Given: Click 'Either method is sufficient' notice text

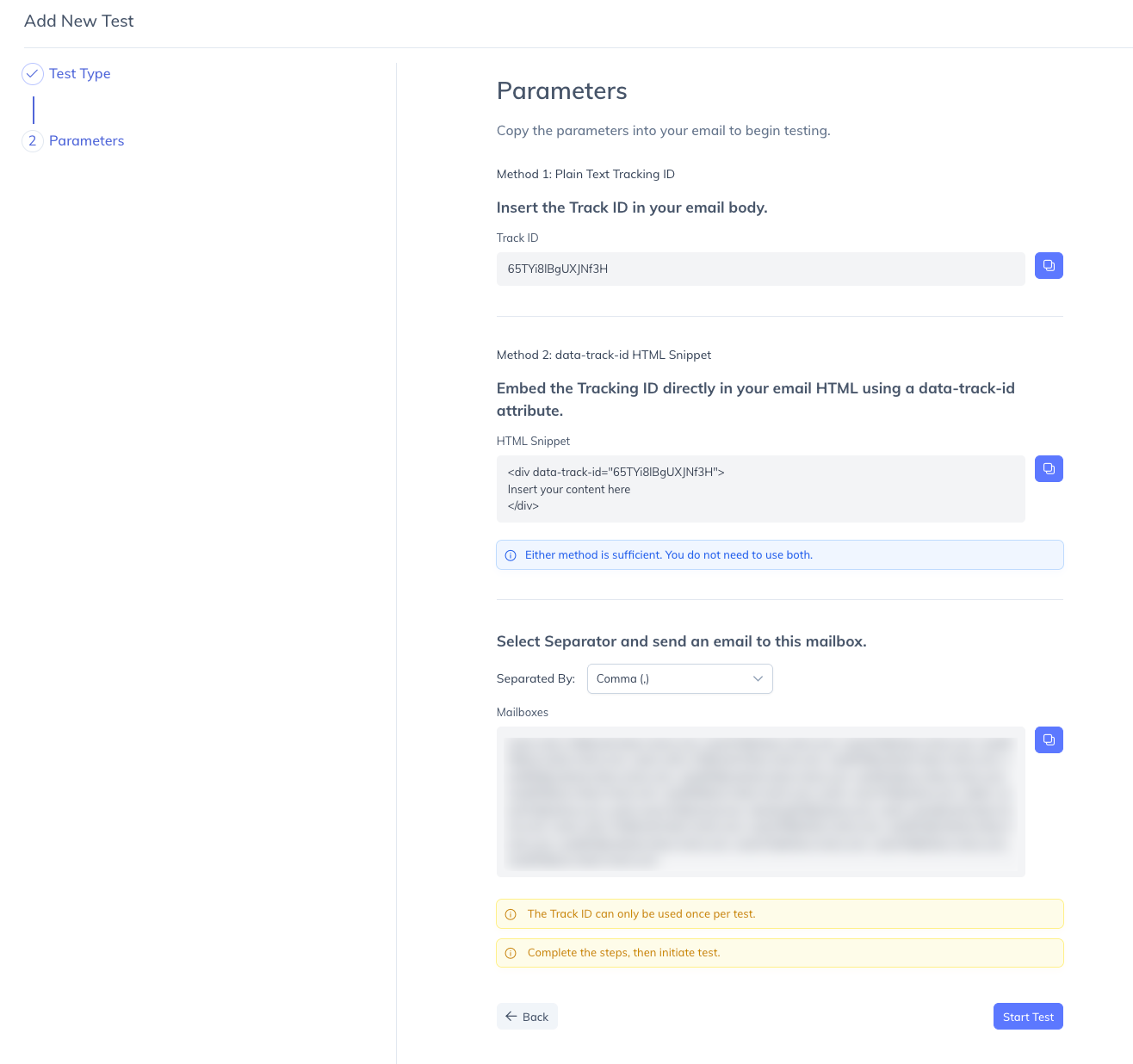Looking at the screenshot, I should click(669, 555).
